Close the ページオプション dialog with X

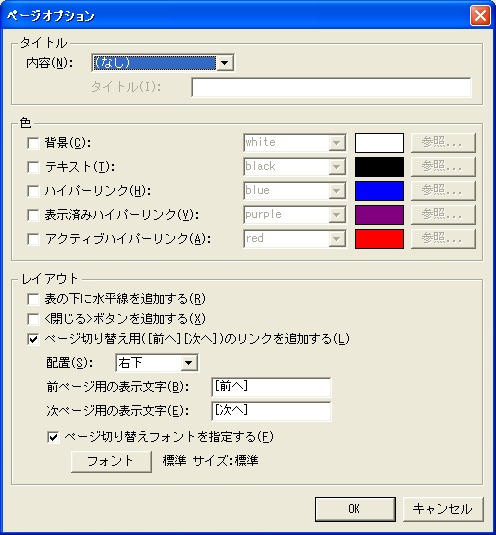pos(480,16)
